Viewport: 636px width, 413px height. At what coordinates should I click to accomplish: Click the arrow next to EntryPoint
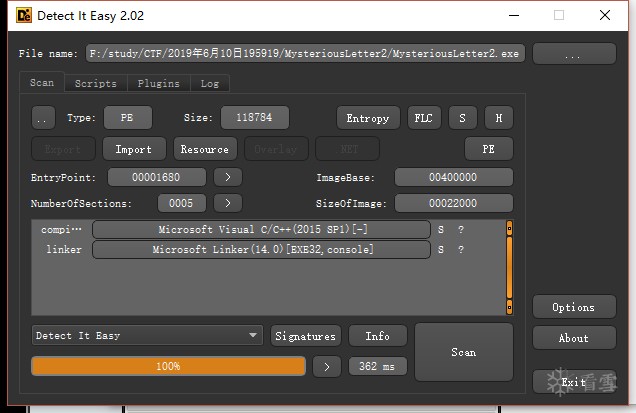tap(228, 177)
